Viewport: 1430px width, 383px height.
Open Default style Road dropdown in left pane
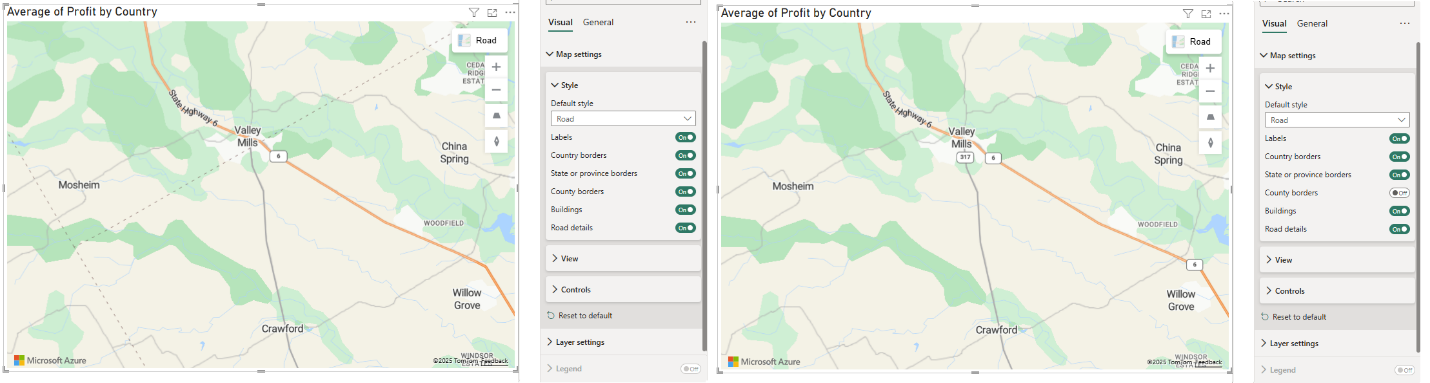(623, 118)
